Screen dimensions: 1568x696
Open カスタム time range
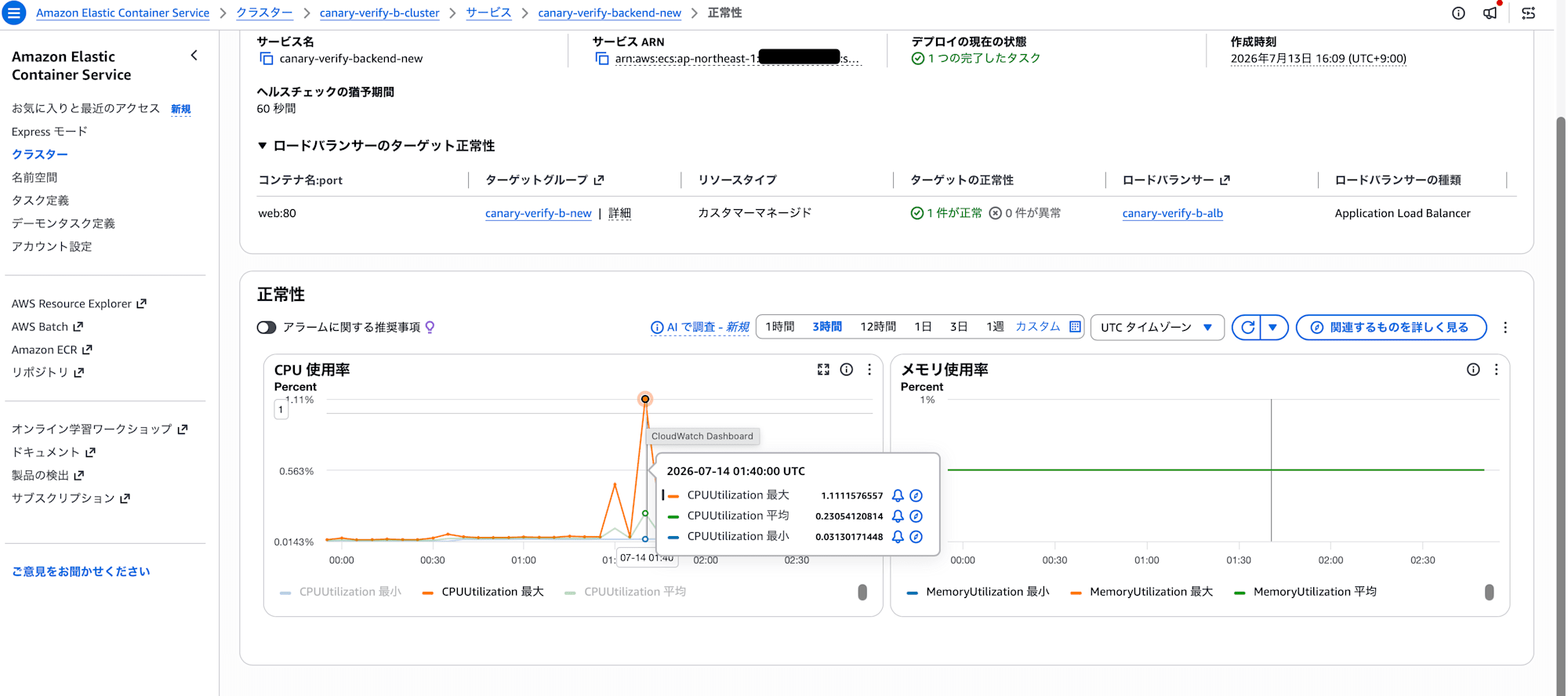tap(1037, 327)
